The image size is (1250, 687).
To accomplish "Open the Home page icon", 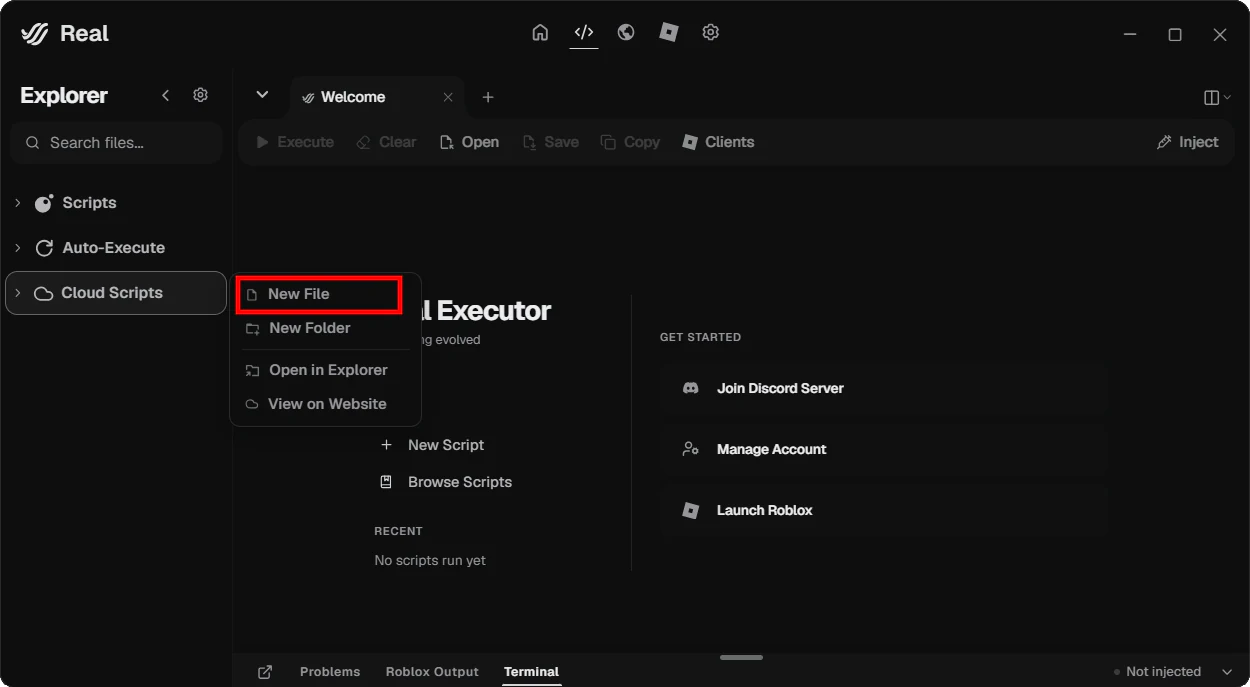I will coord(540,33).
